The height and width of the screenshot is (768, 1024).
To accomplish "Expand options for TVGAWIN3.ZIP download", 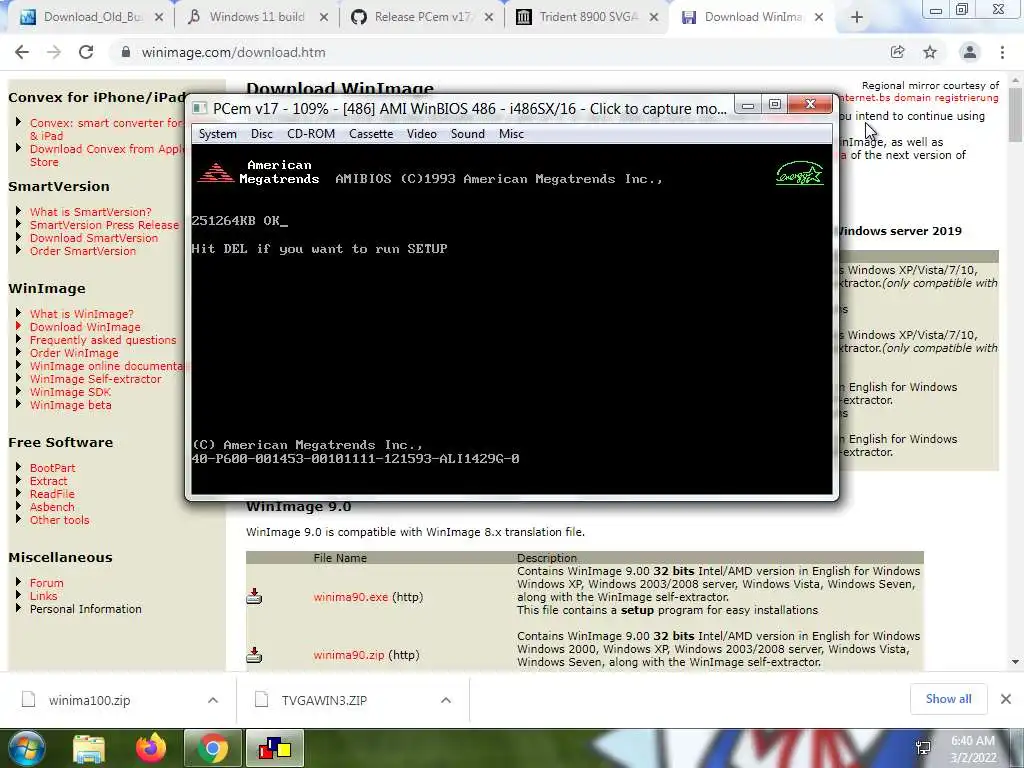I will pos(446,700).
